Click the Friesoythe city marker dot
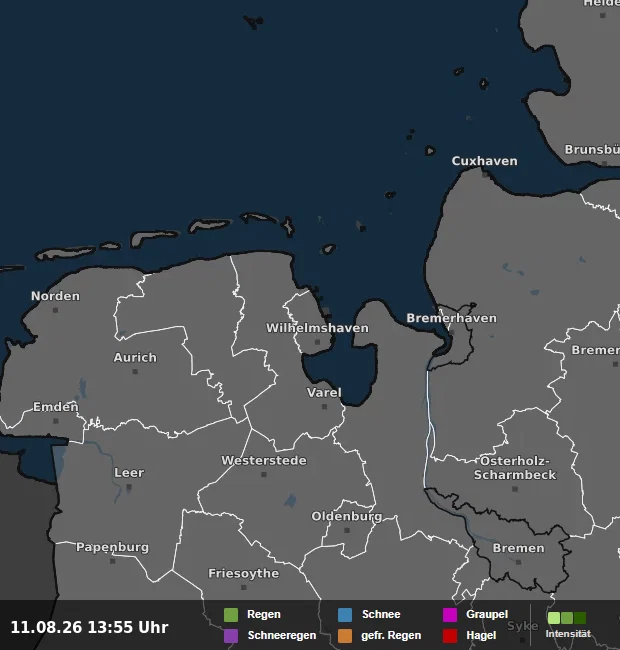Viewport: 620px width, 650px height. (x=244, y=587)
